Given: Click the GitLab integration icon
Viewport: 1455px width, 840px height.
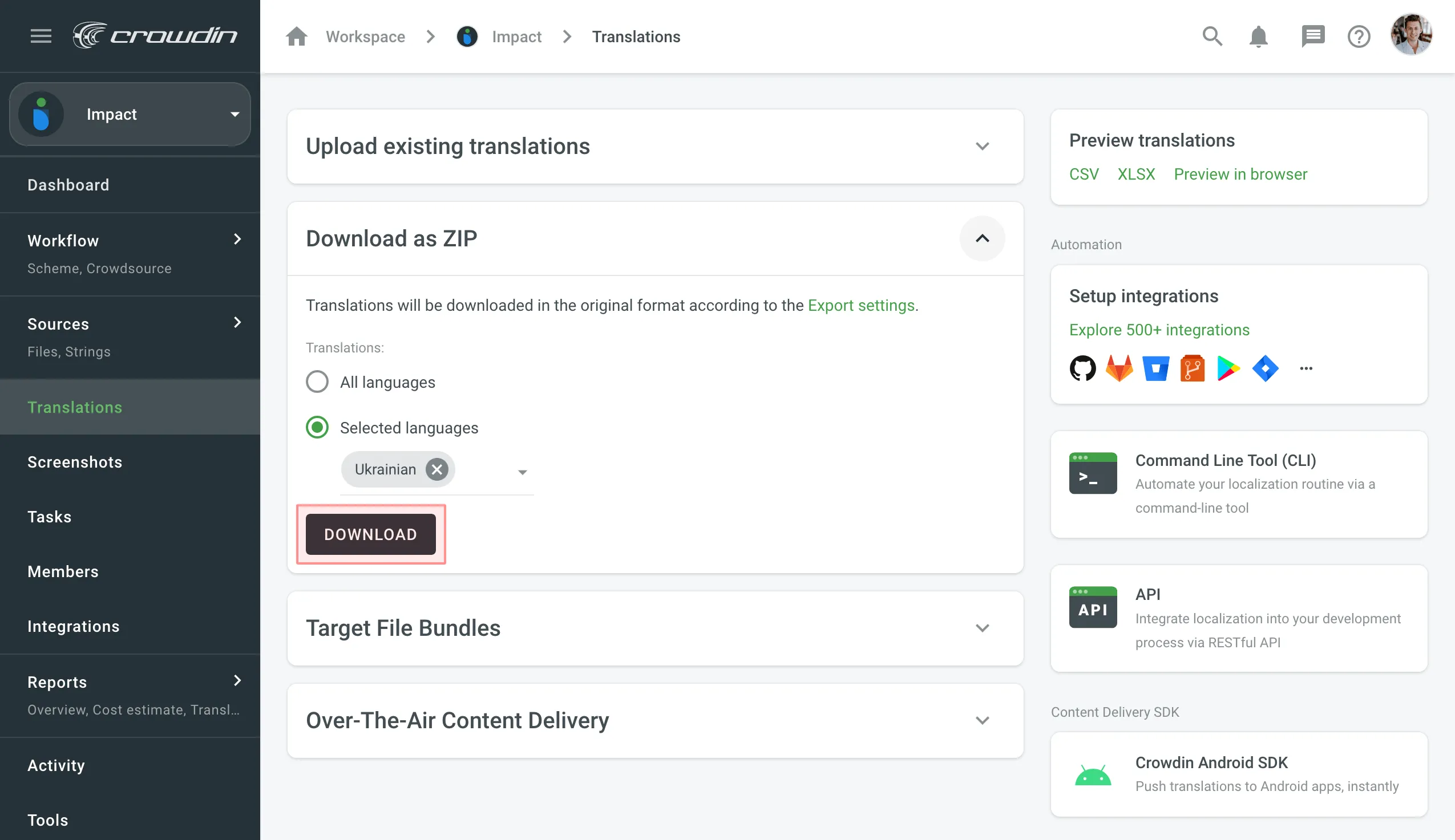Looking at the screenshot, I should 1118,367.
